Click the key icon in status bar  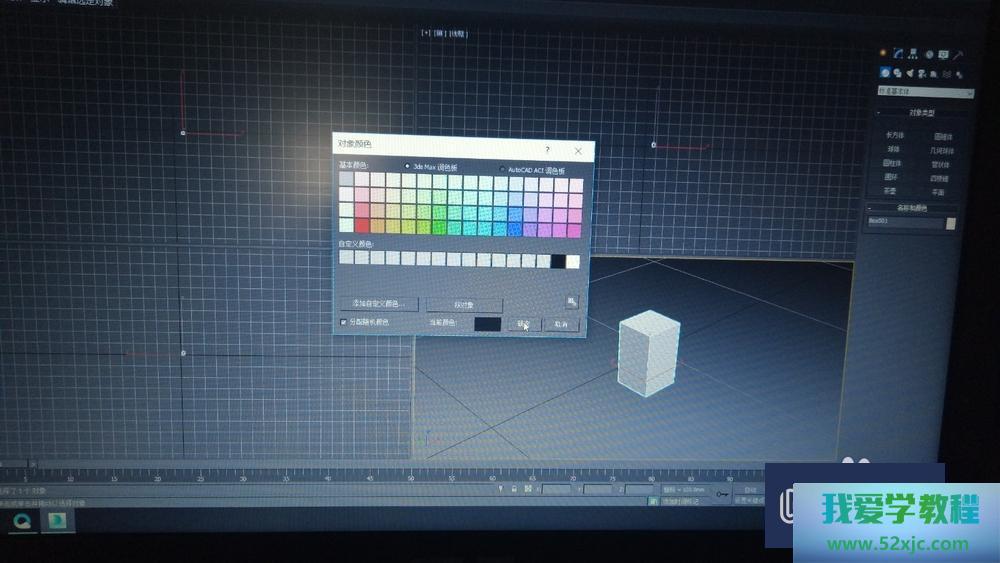coord(722,493)
